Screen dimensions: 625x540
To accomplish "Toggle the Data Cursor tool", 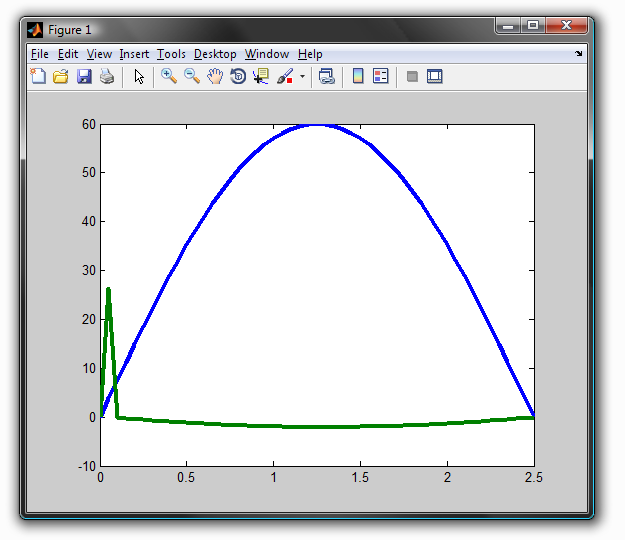I will tap(261, 76).
